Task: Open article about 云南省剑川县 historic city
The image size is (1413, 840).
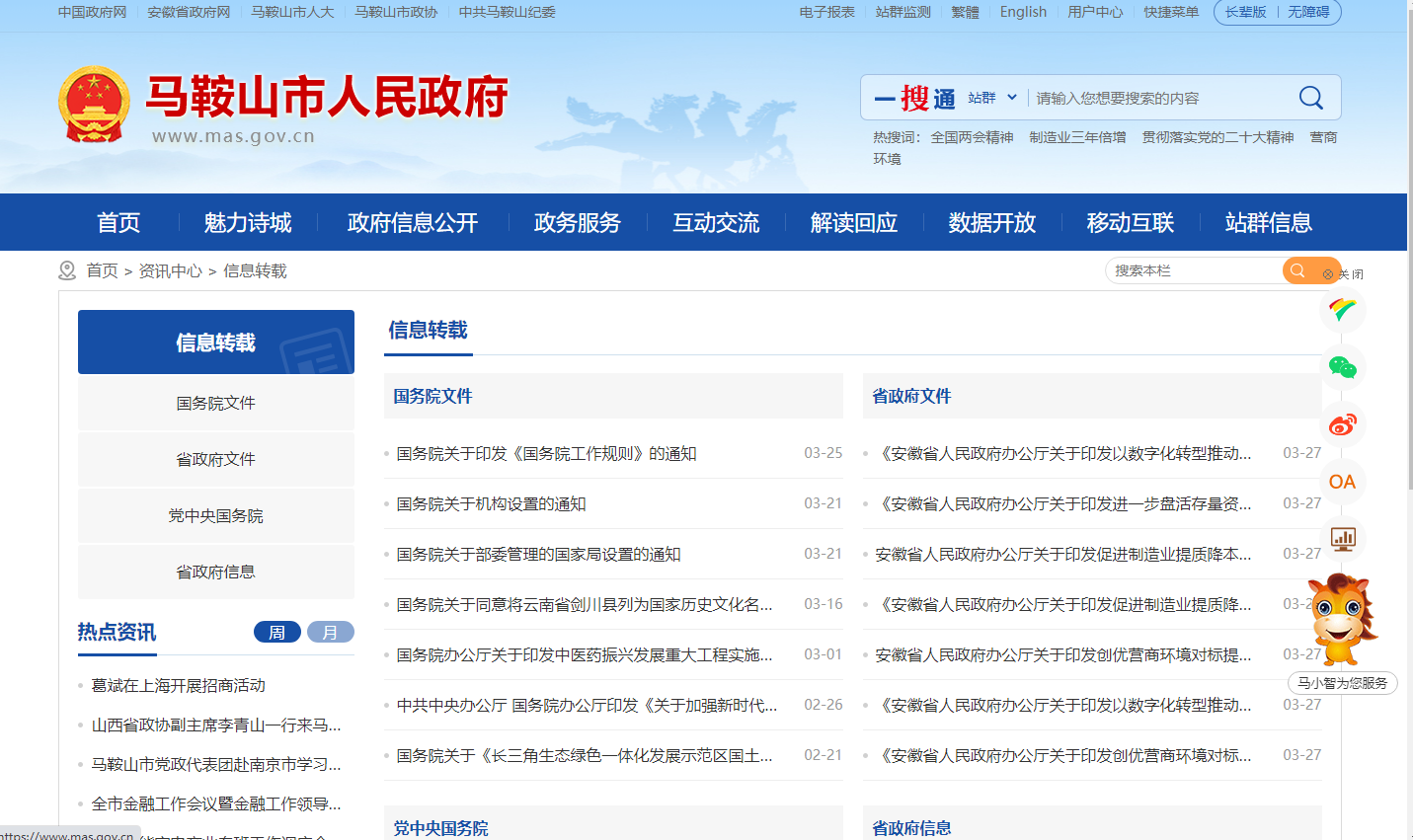Action: (585, 604)
